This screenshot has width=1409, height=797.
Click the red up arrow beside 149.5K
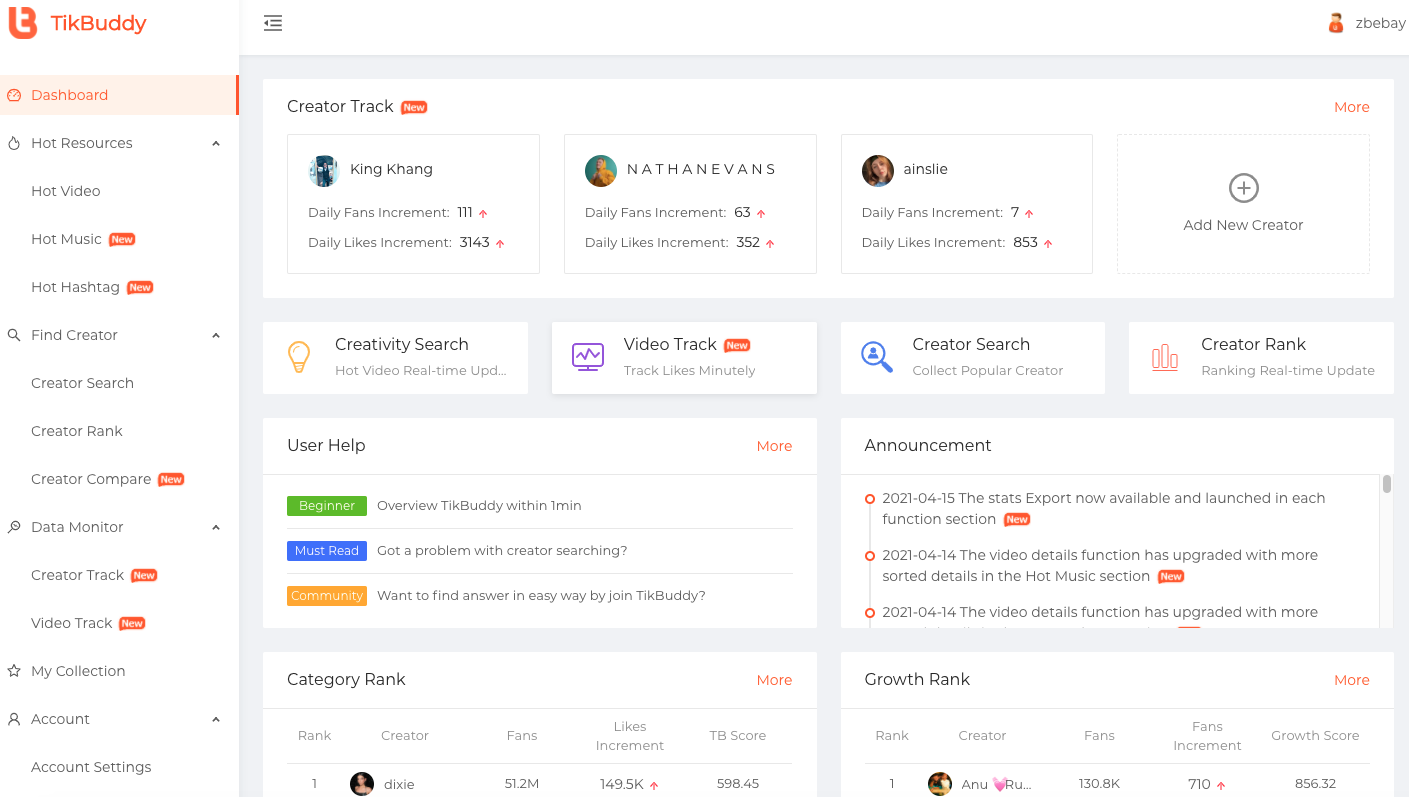[654, 785]
